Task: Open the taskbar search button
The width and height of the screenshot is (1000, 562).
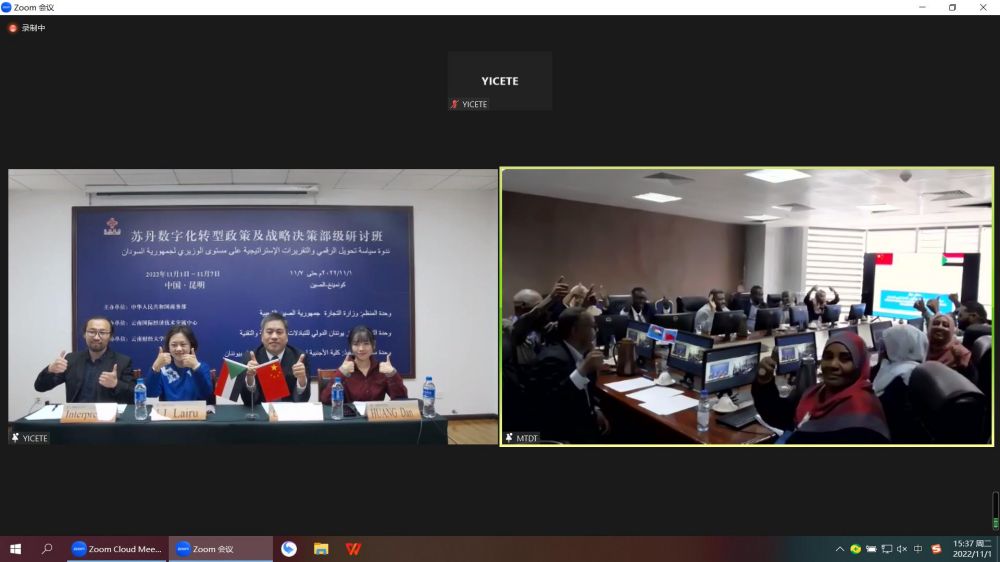Action: (x=47, y=549)
